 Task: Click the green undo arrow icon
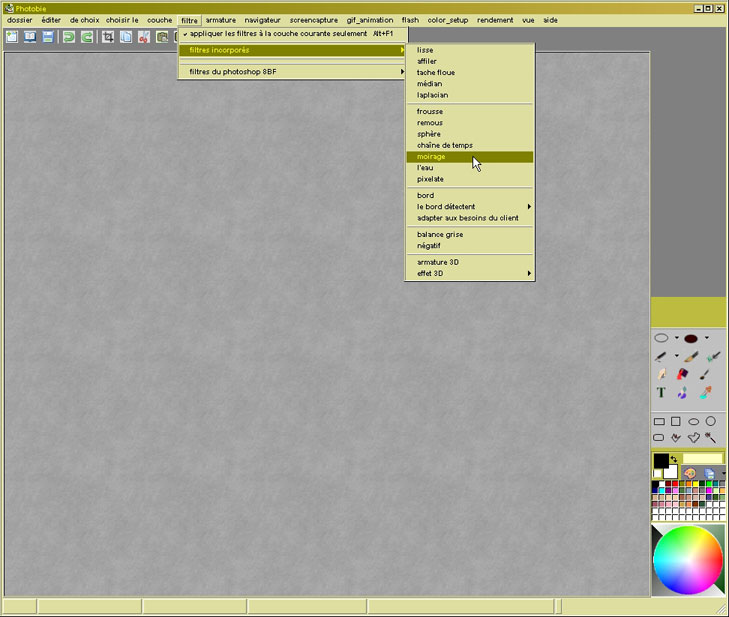(x=69, y=37)
